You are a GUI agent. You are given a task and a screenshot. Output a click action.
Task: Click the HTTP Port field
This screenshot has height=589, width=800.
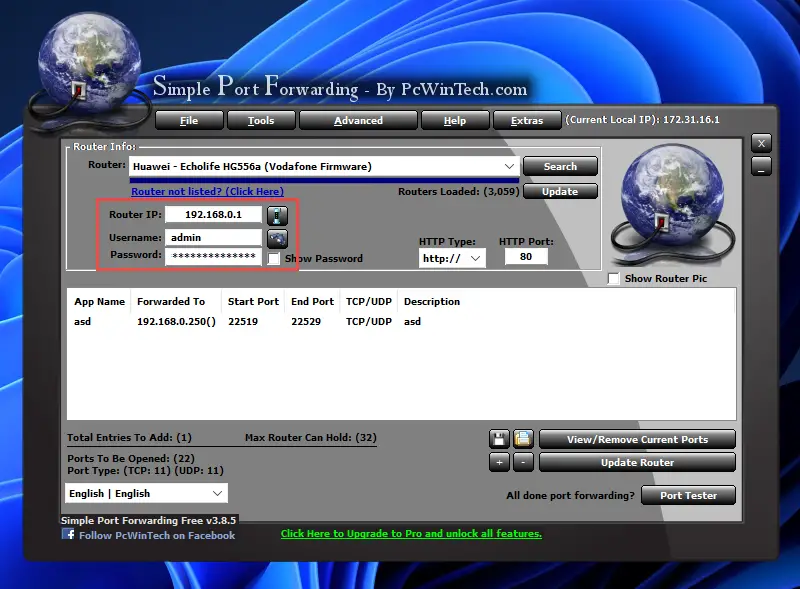(x=526, y=257)
